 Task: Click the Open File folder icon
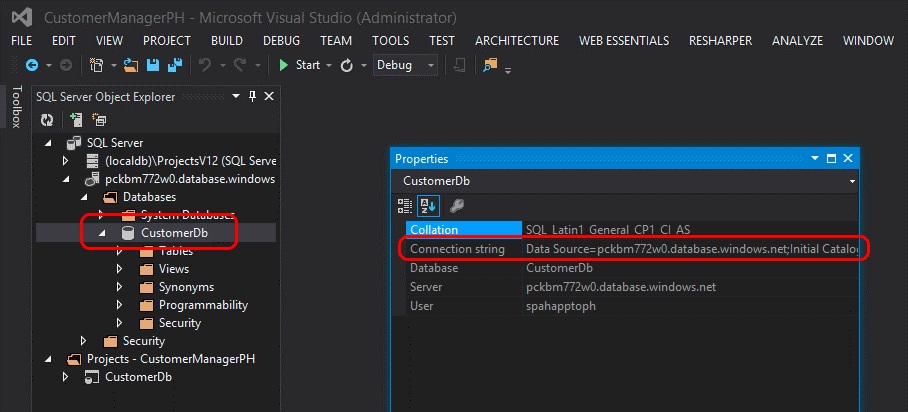coord(131,65)
